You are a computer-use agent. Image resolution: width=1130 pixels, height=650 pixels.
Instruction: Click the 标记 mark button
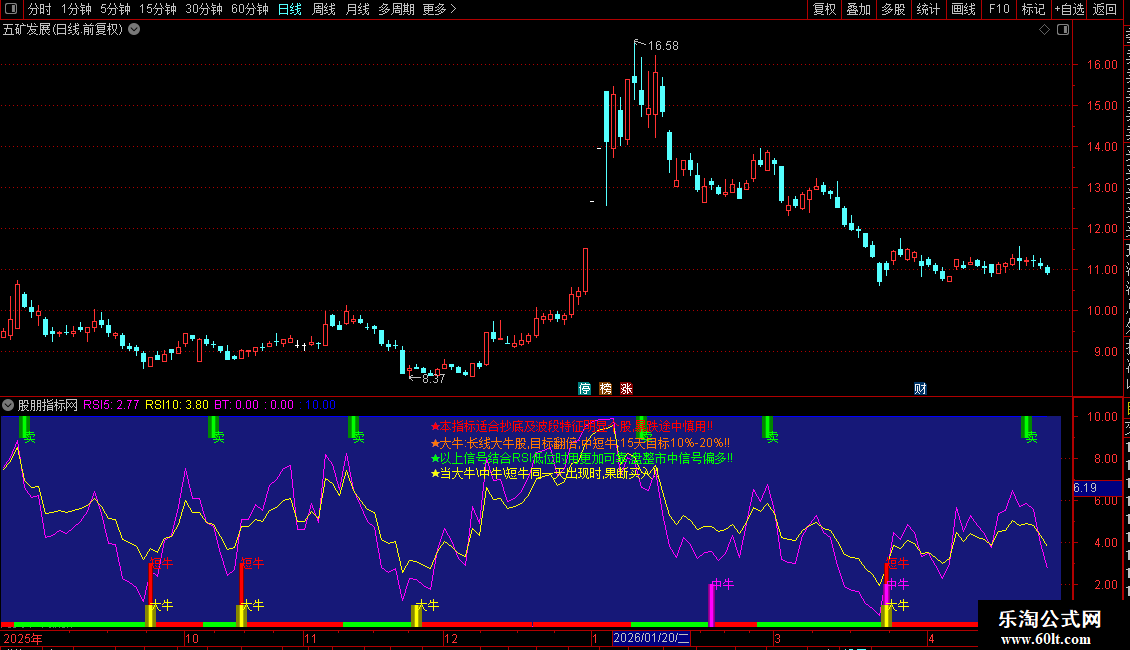click(1033, 9)
